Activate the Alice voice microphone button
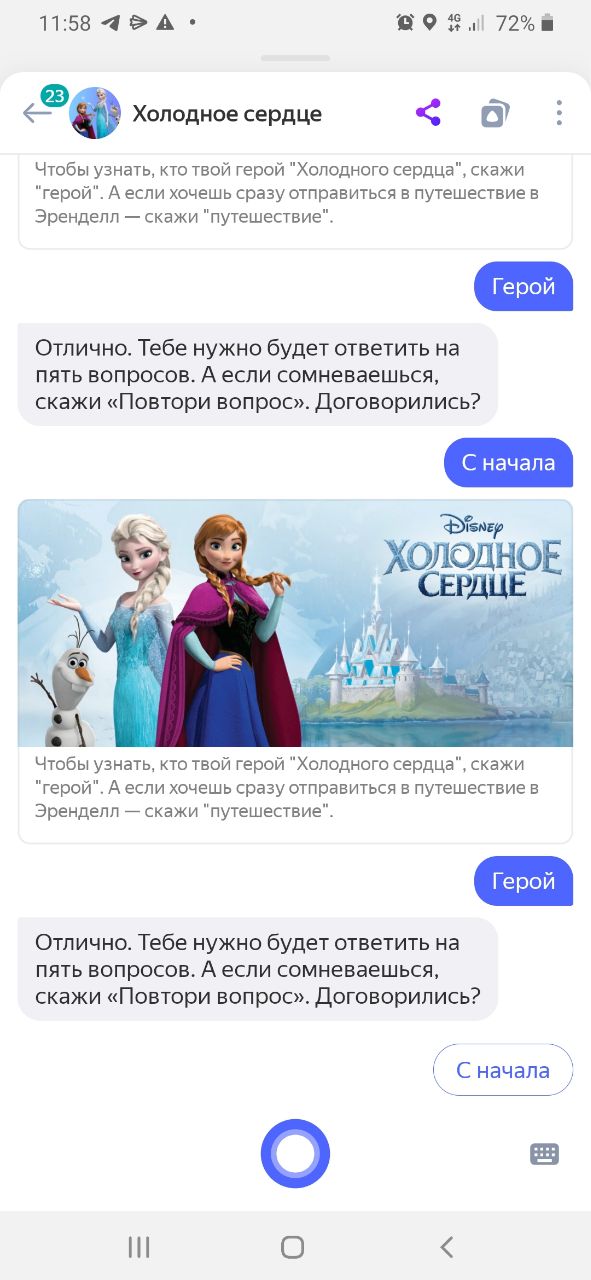 click(x=295, y=1154)
